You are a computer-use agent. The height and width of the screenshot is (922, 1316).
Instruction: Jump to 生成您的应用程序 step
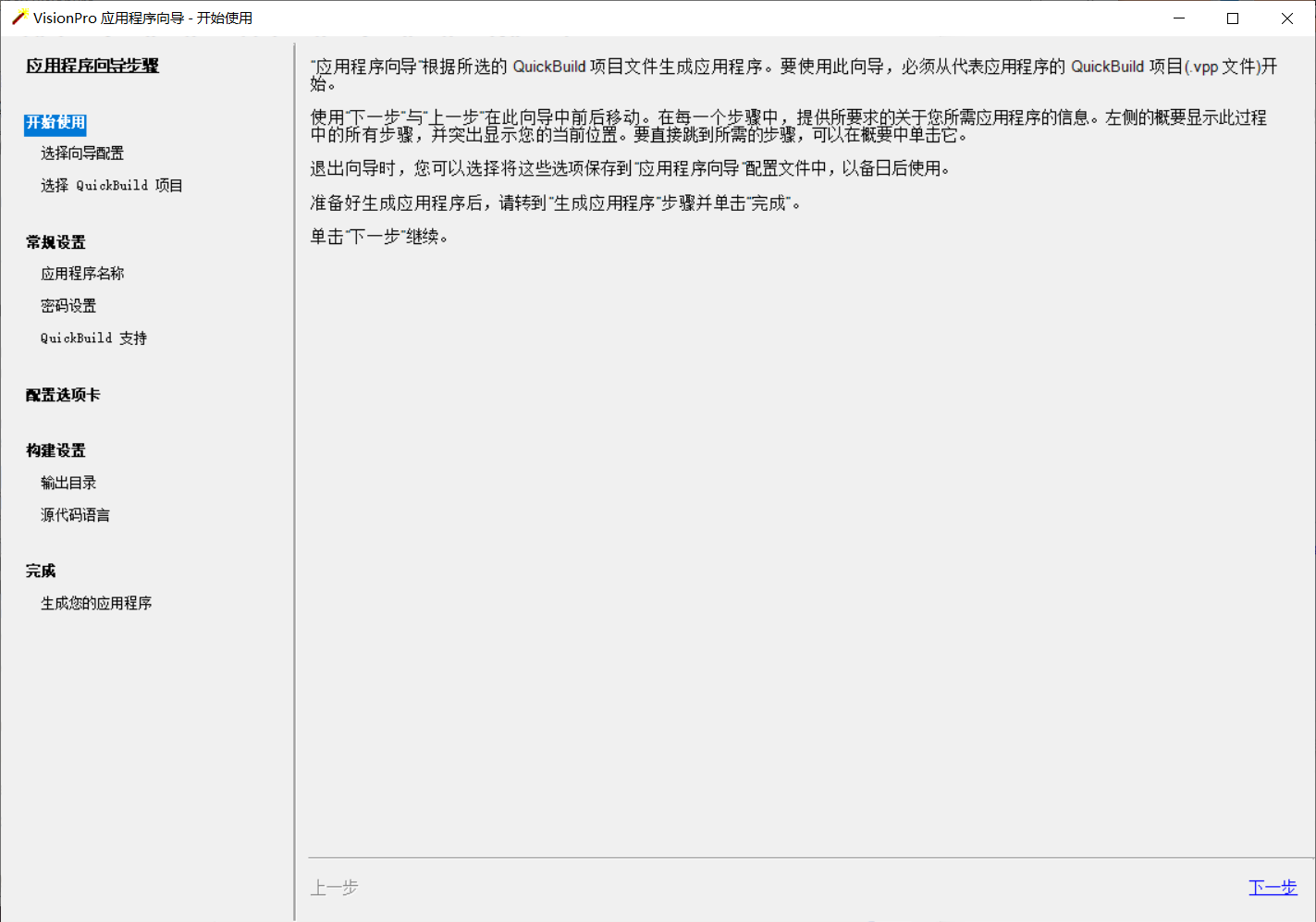point(95,602)
